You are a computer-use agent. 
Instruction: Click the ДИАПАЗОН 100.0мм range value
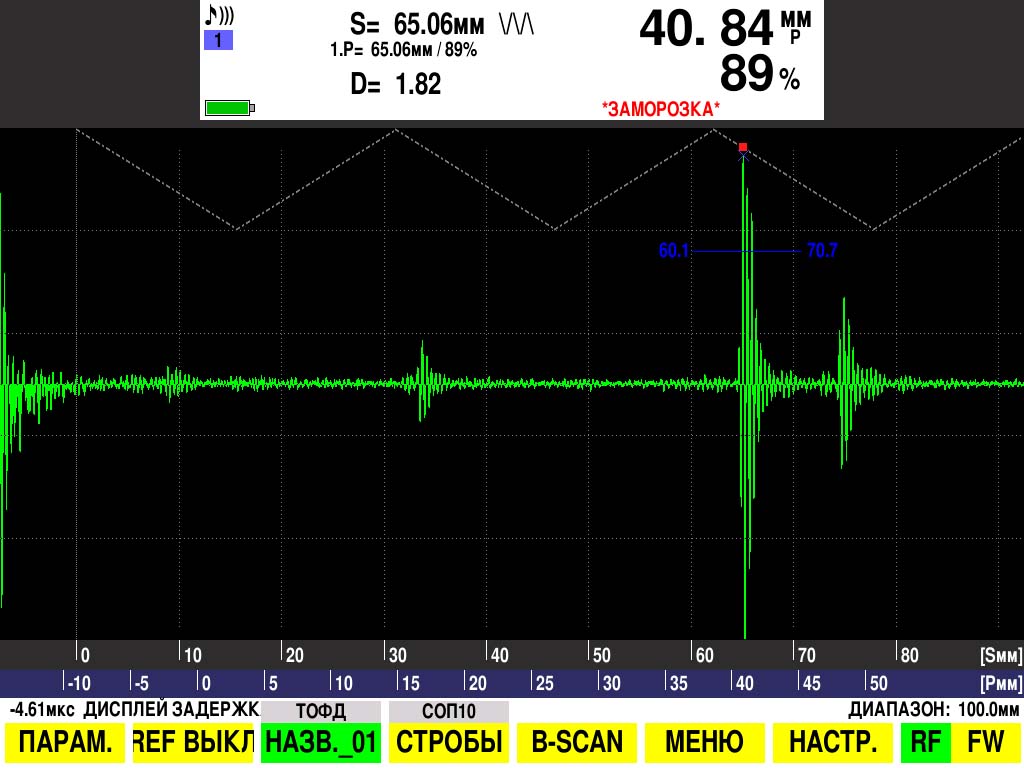point(934,710)
